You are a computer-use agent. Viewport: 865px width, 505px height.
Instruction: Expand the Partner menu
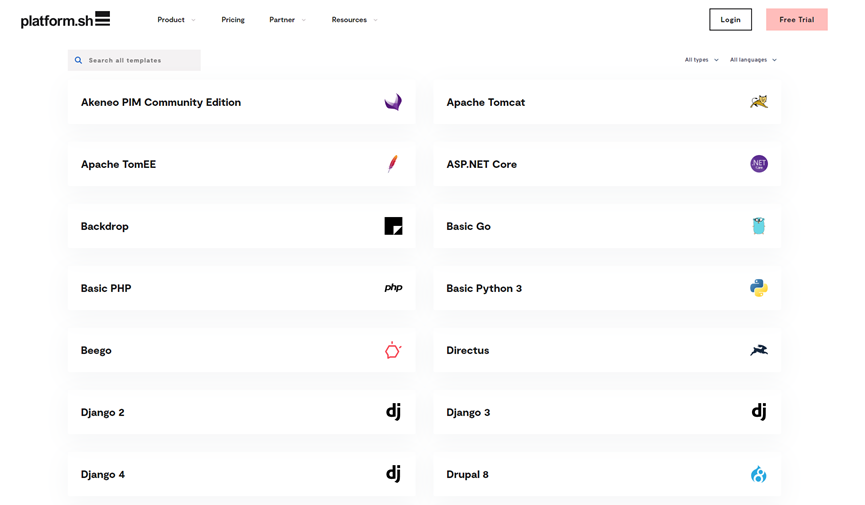[x=287, y=20]
